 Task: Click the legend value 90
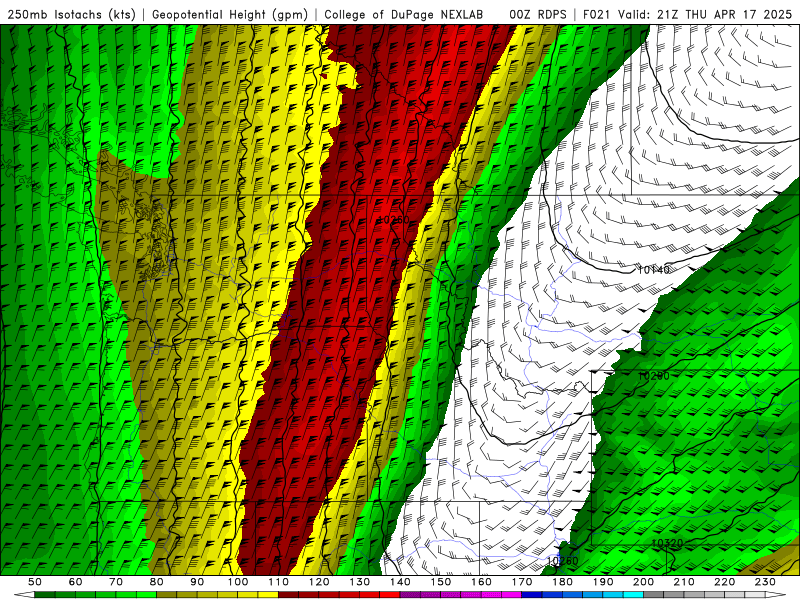197,582
